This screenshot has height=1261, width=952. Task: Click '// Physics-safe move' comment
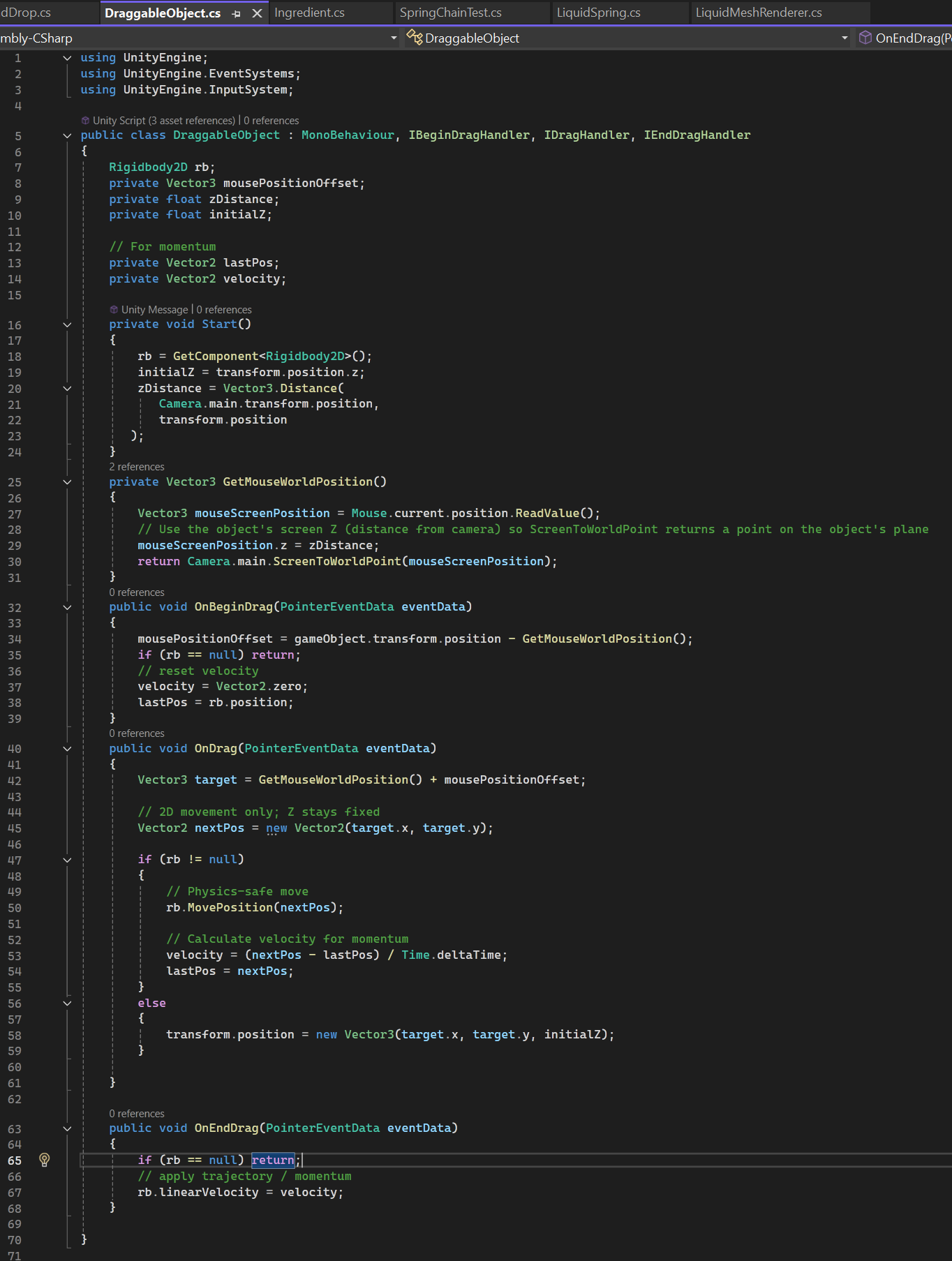point(237,891)
